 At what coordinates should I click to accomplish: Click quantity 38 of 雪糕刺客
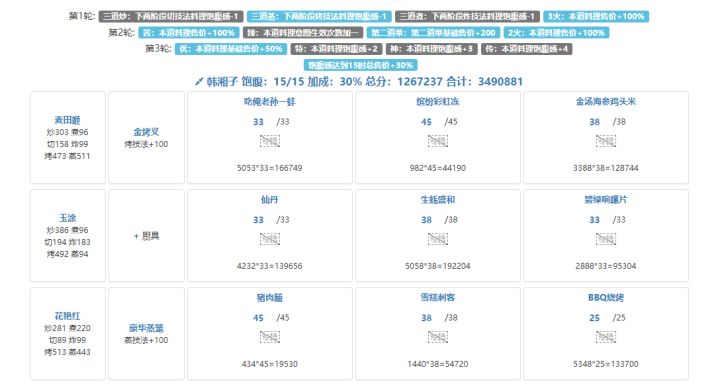click(427, 318)
